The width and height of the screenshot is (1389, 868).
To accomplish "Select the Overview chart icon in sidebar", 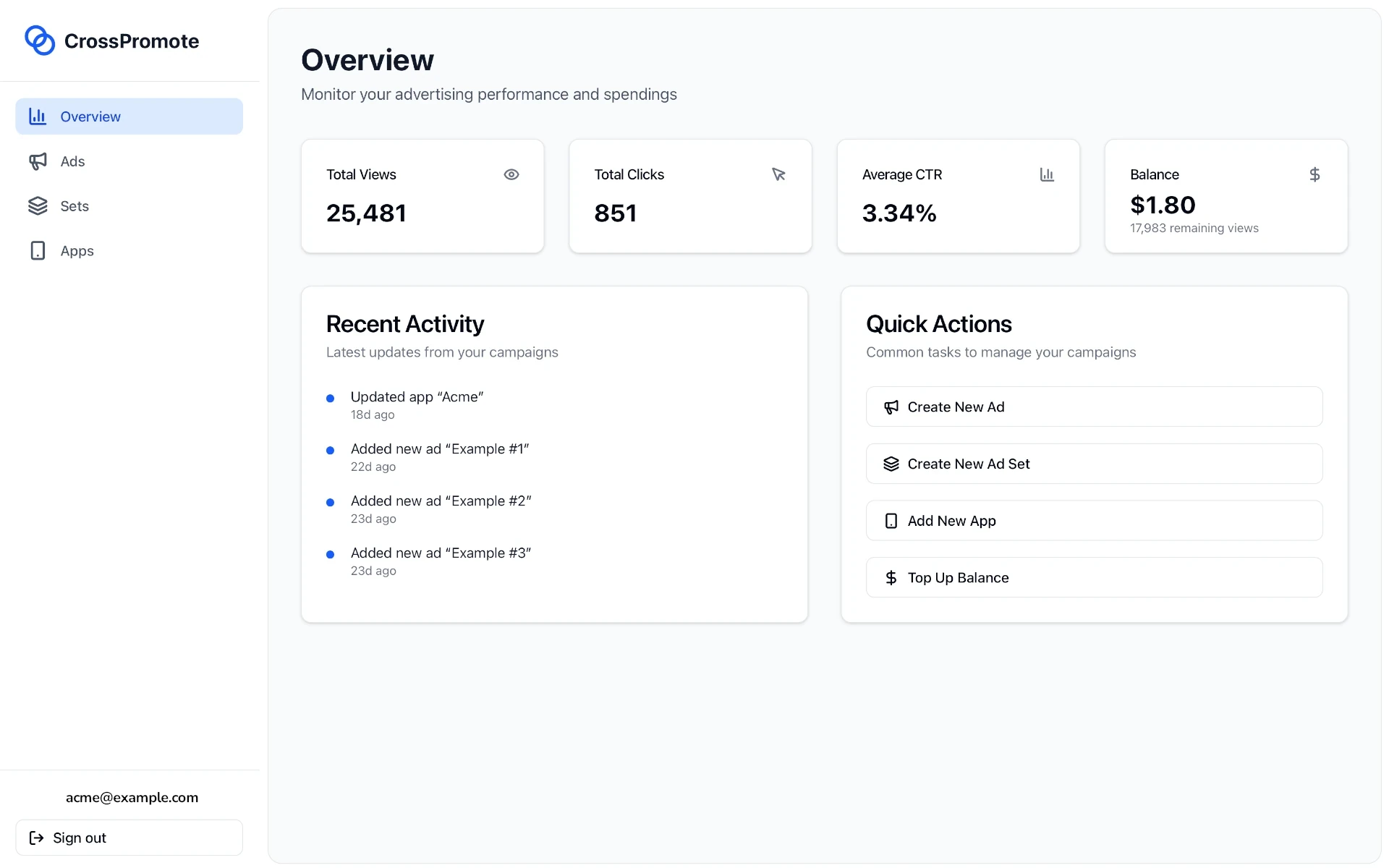I will coord(38,116).
